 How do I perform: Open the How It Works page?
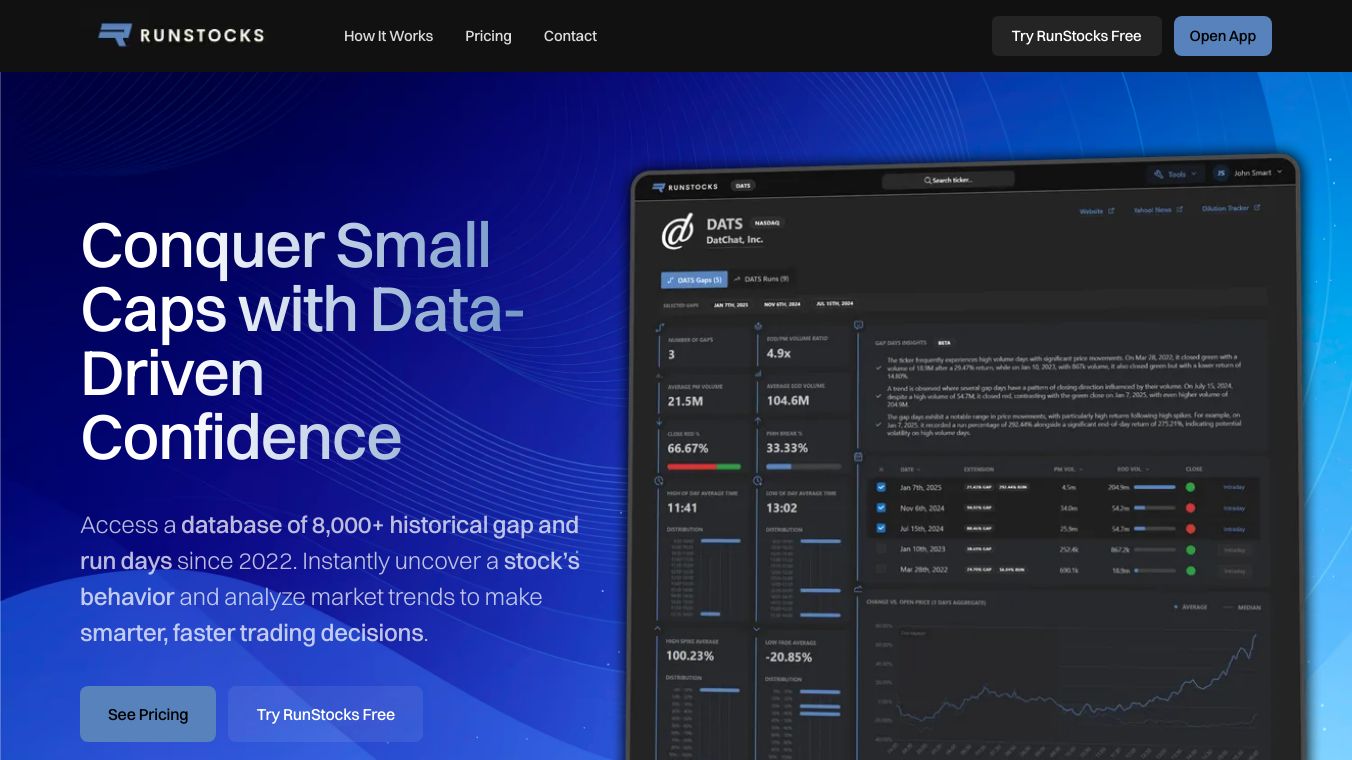click(x=388, y=36)
